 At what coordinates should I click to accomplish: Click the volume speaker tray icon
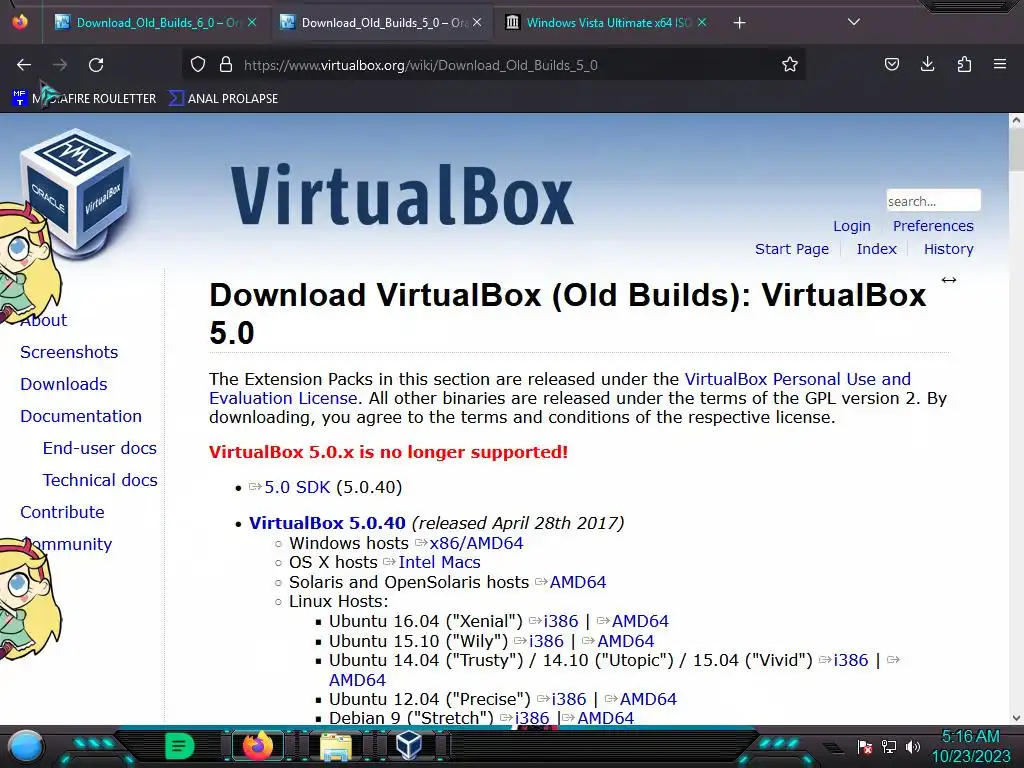[912, 746]
